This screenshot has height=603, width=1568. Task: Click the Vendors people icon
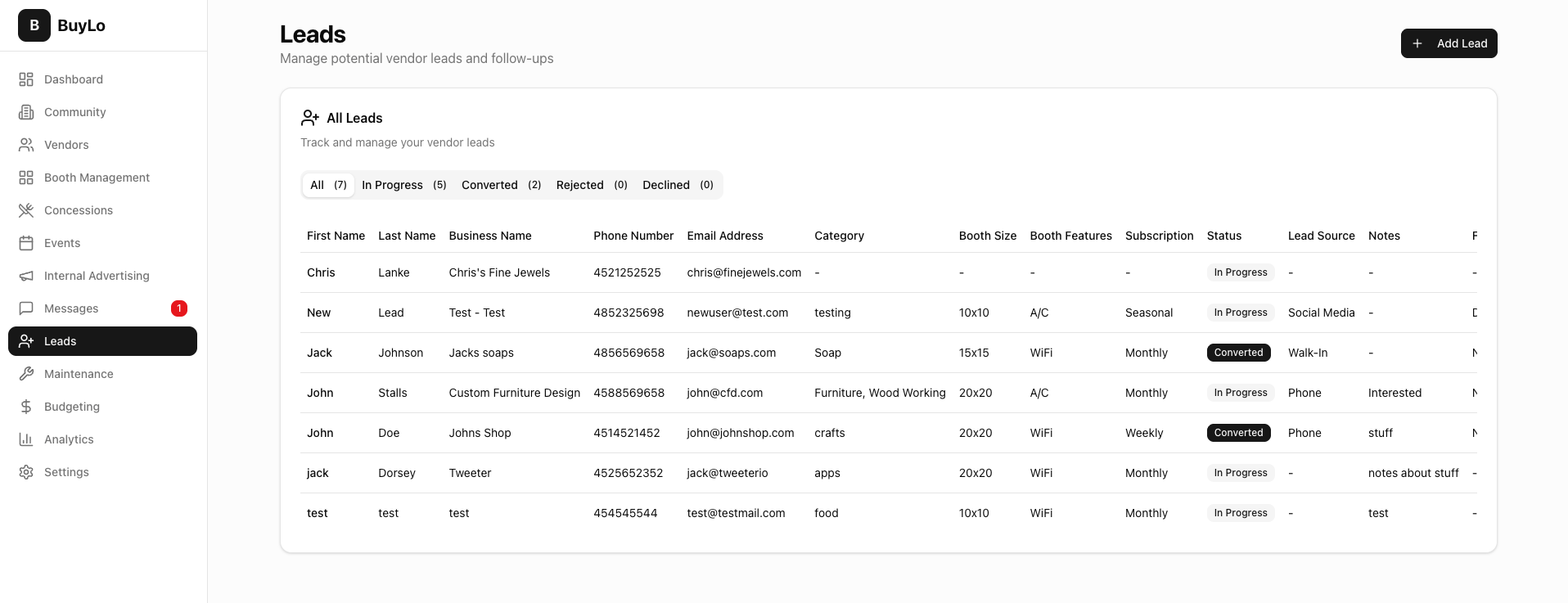coord(26,145)
